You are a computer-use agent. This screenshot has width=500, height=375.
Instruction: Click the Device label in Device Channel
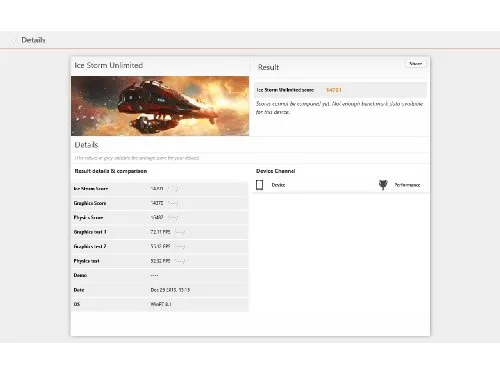278,185
